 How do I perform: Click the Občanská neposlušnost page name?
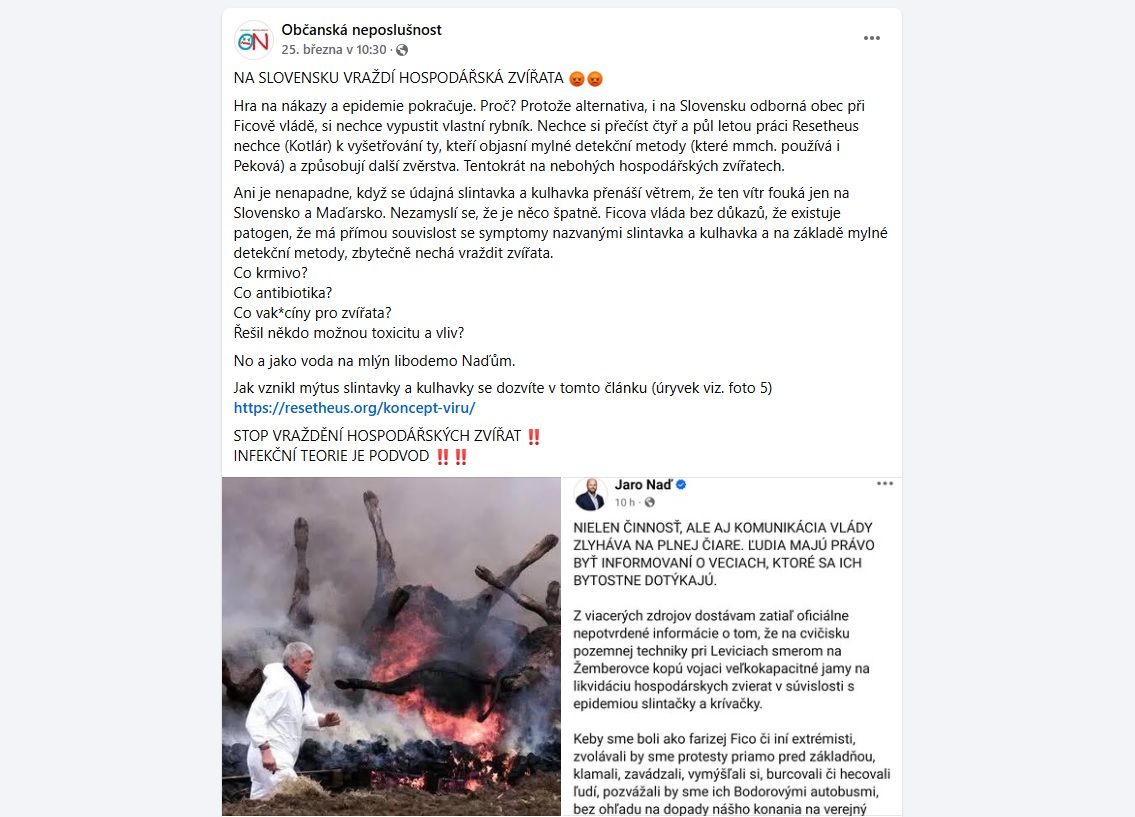coord(361,30)
